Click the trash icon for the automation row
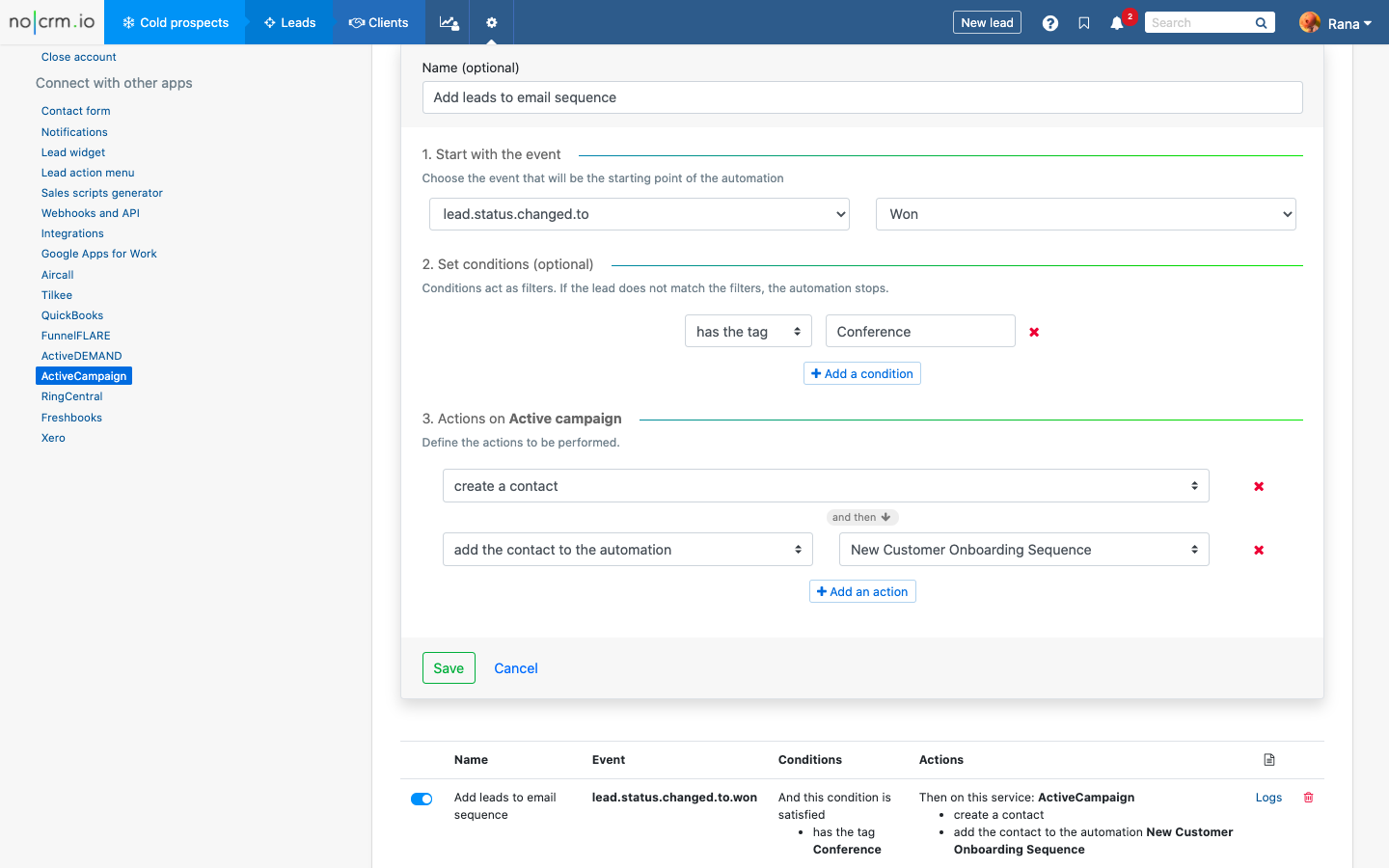Screen dimensions: 1389x868 point(1308,798)
